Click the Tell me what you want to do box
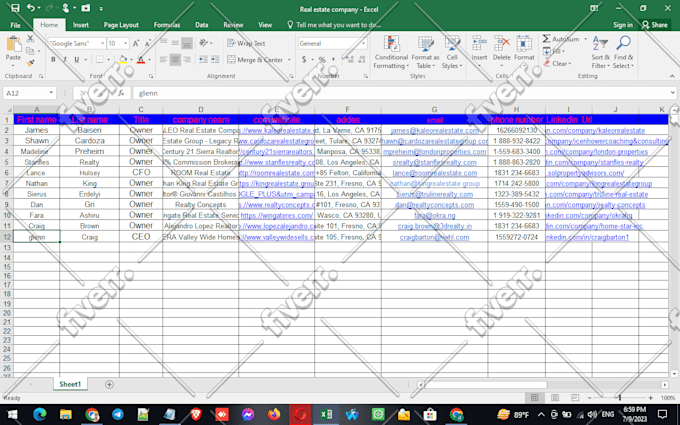Screen dimensions: 680x425 click(334, 25)
